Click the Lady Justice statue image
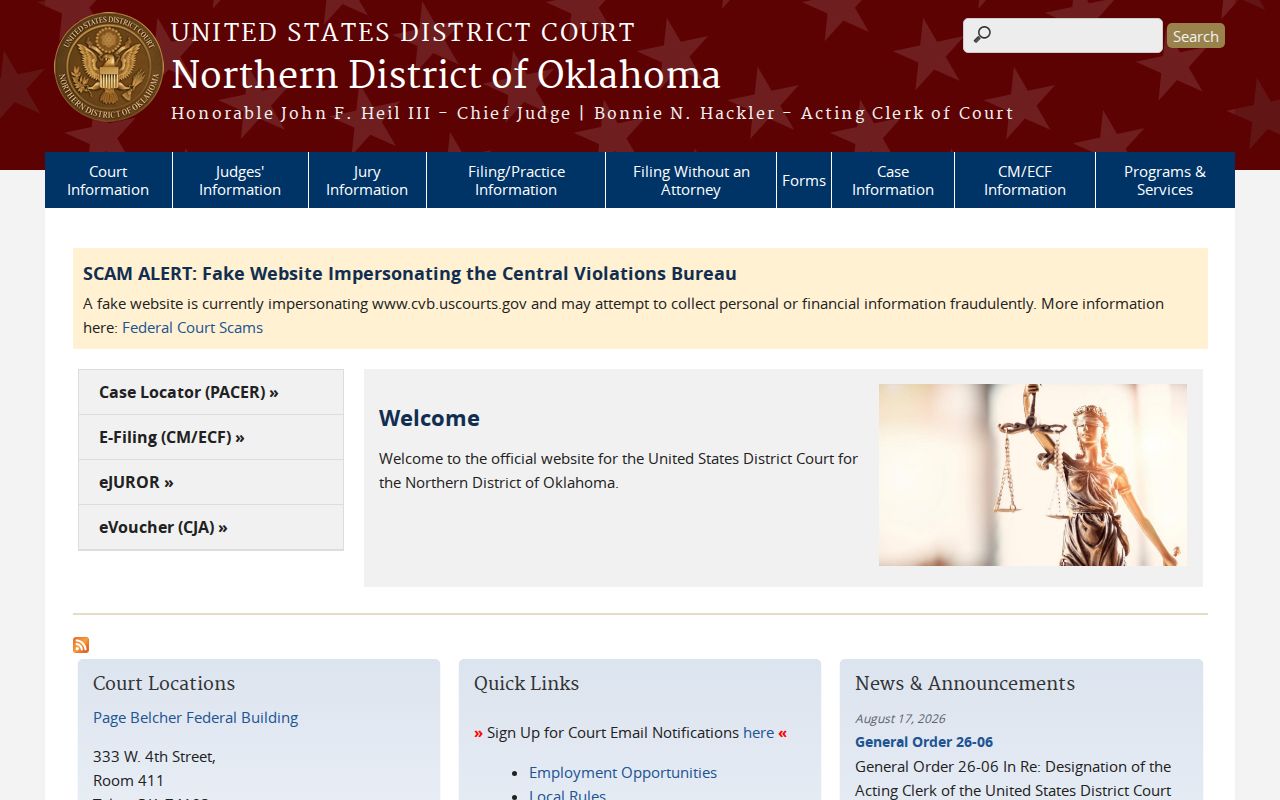The height and width of the screenshot is (800, 1280). click(1033, 475)
